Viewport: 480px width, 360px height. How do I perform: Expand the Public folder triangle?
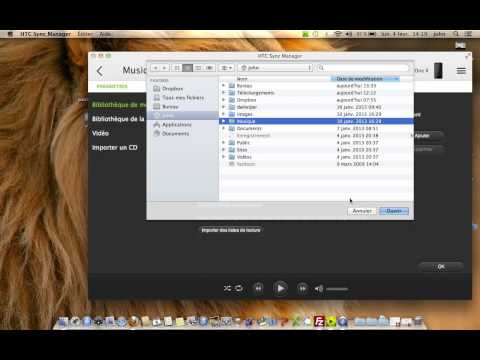224,142
